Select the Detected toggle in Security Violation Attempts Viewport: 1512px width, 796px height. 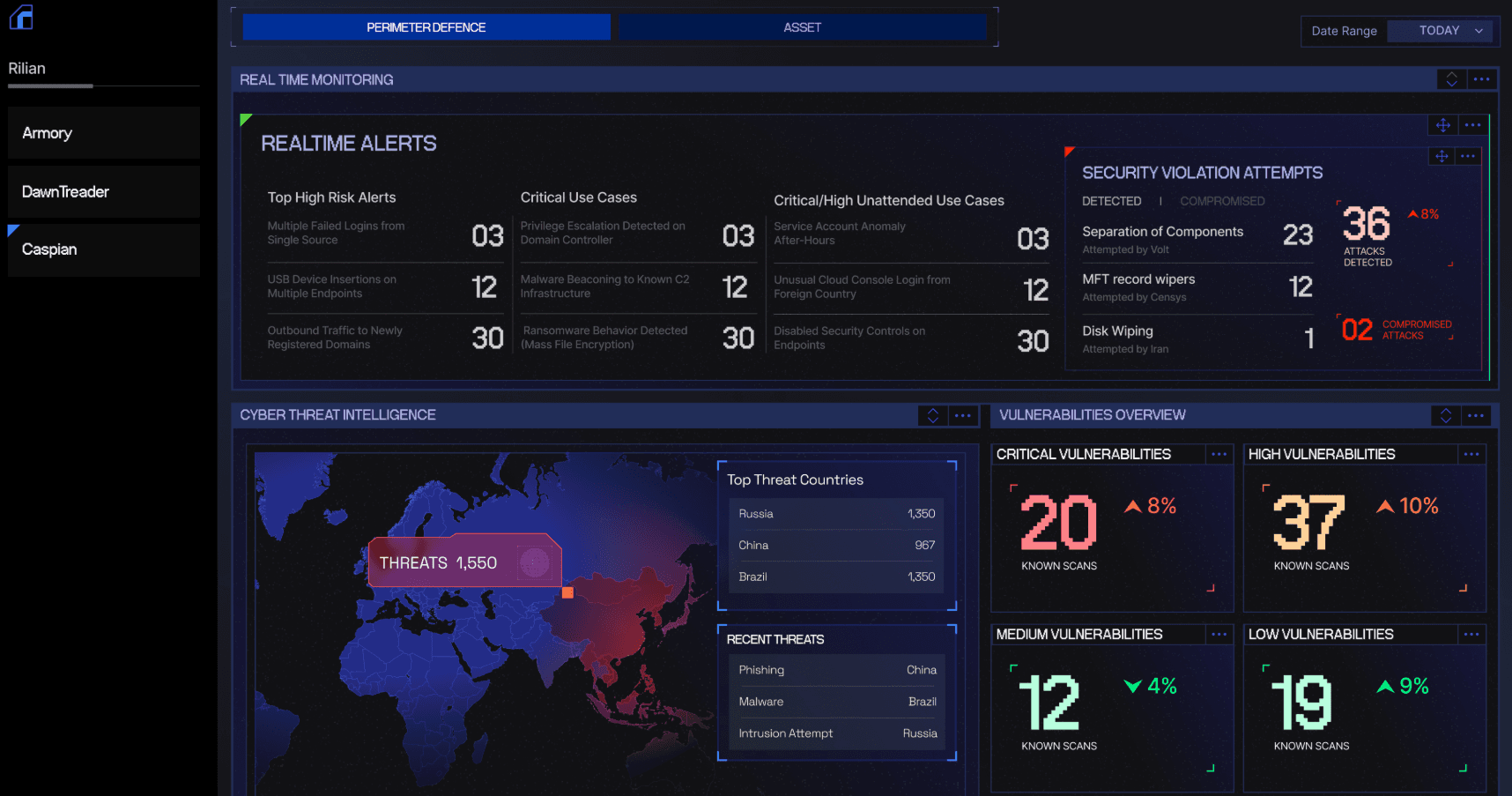pos(1112,201)
